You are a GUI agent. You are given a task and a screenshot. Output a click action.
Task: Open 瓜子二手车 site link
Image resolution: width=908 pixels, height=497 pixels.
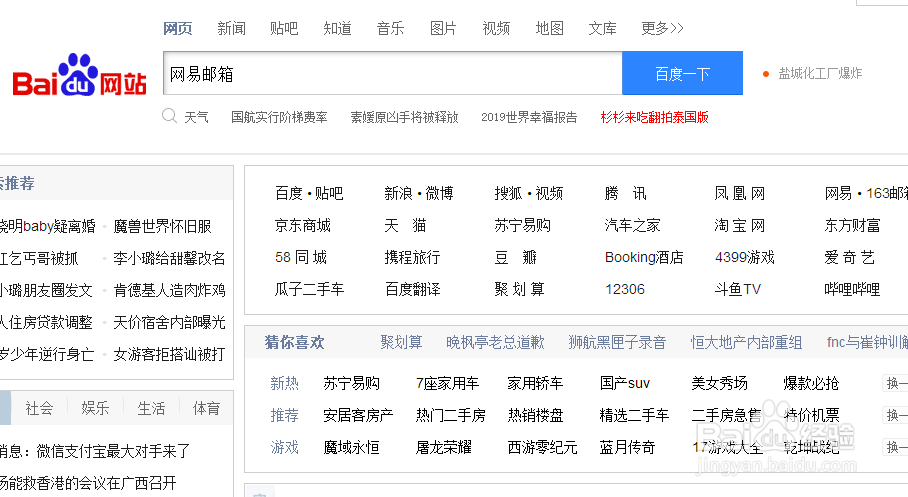pos(309,288)
